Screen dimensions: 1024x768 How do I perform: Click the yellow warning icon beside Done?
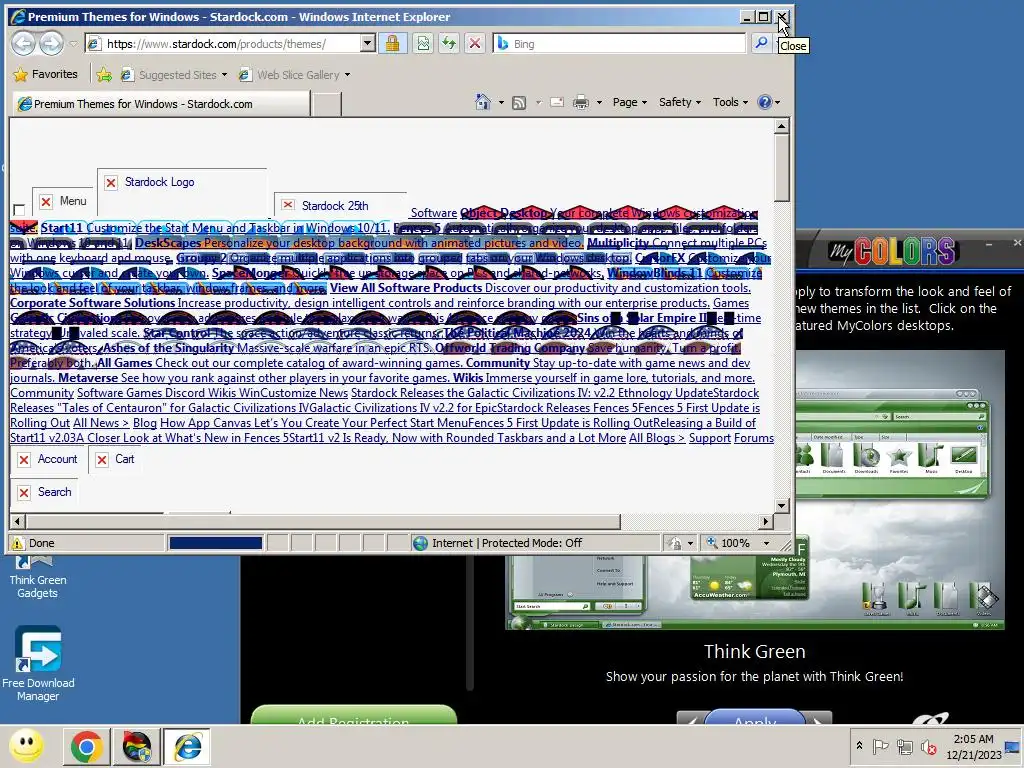point(18,543)
